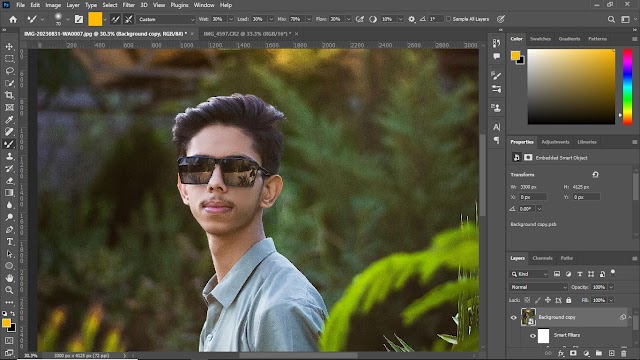
Task: Add a layer style with fx button
Action: click(561, 353)
